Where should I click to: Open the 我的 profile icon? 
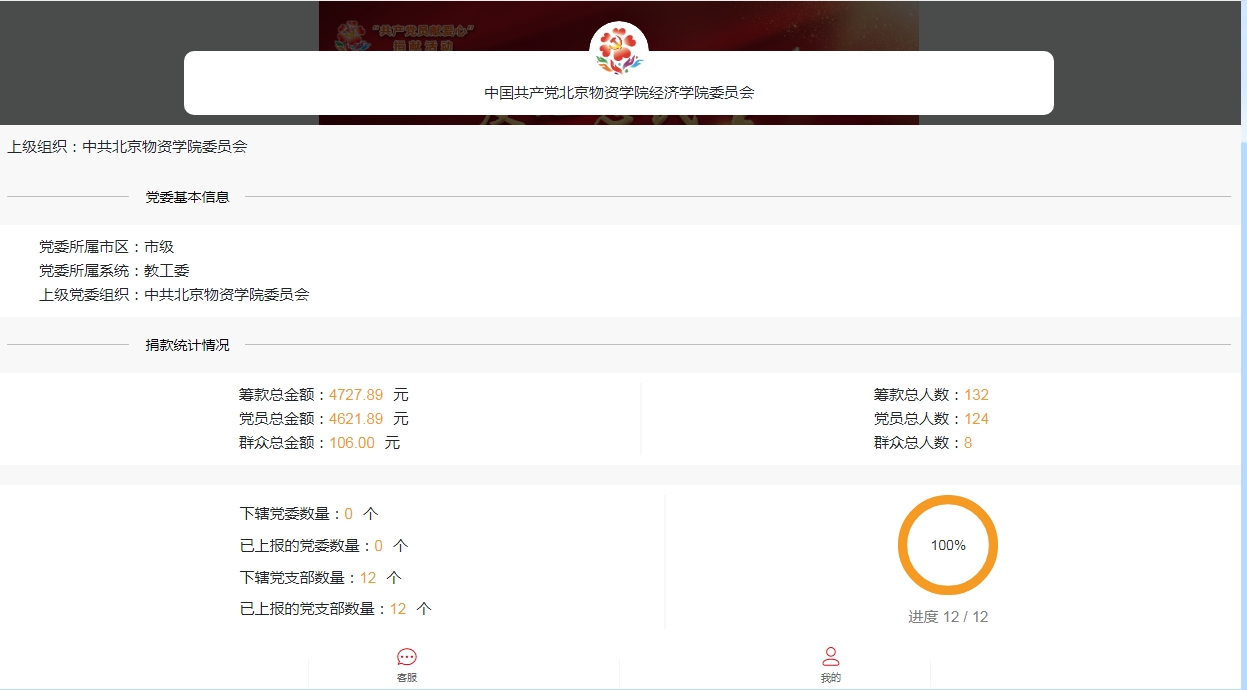tap(830, 658)
